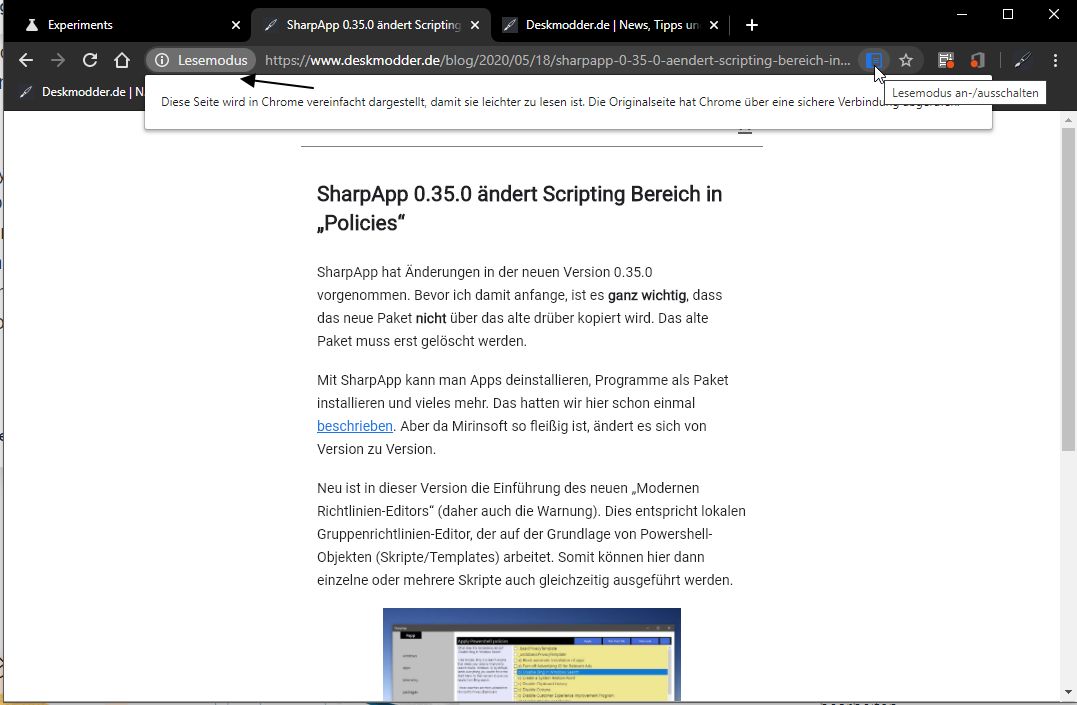
Task: Reload the current page
Action: pos(90,60)
